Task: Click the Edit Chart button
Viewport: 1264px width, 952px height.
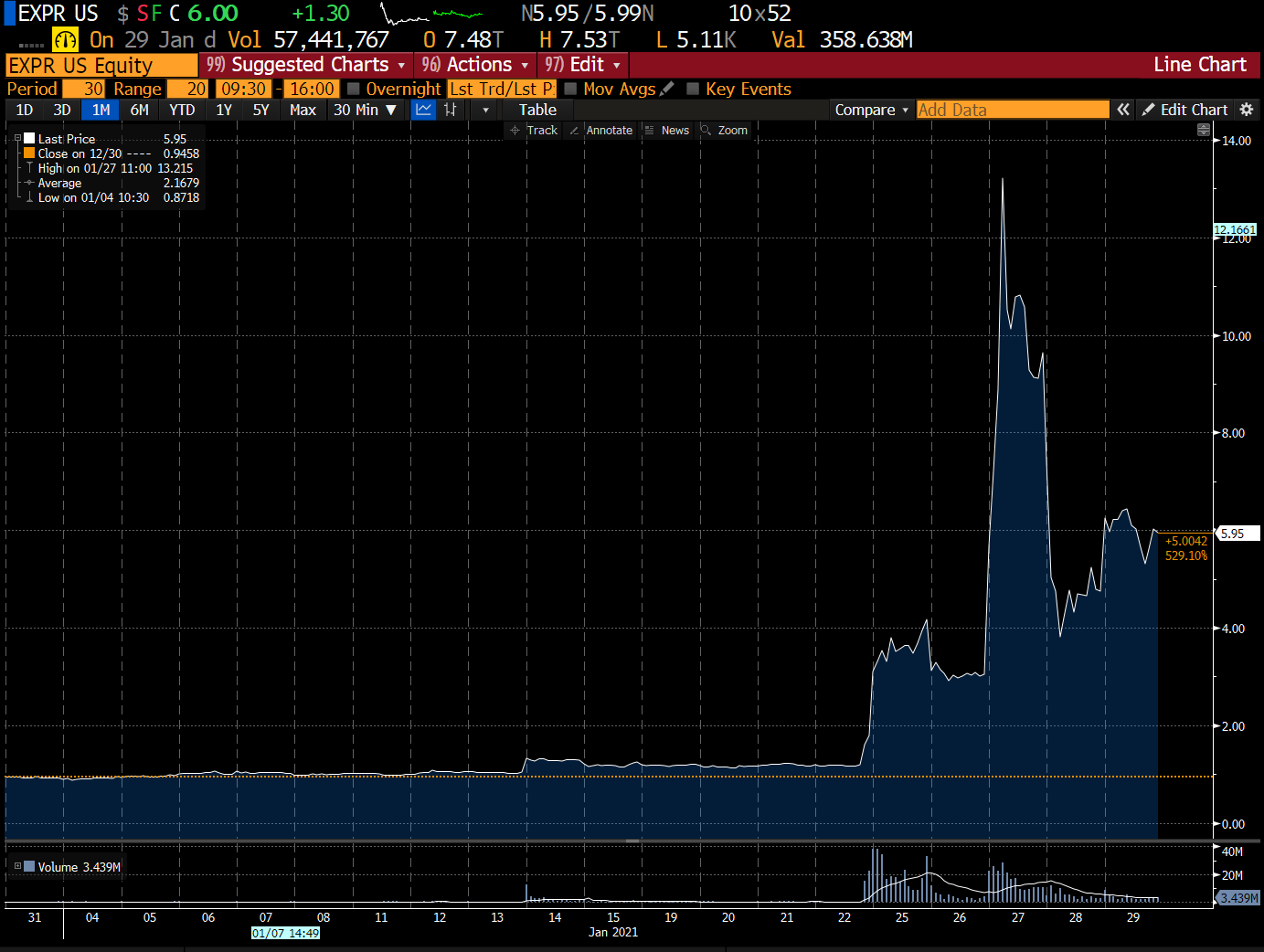Action: pos(1184,110)
